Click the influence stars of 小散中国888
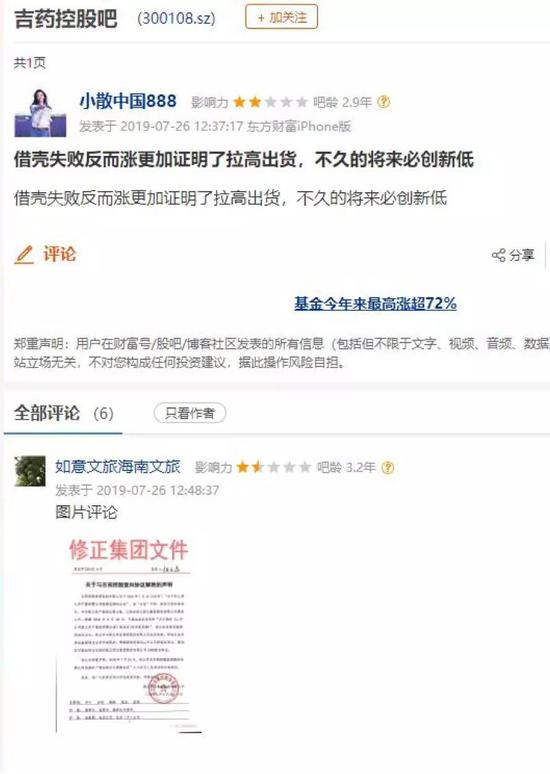 tap(270, 102)
